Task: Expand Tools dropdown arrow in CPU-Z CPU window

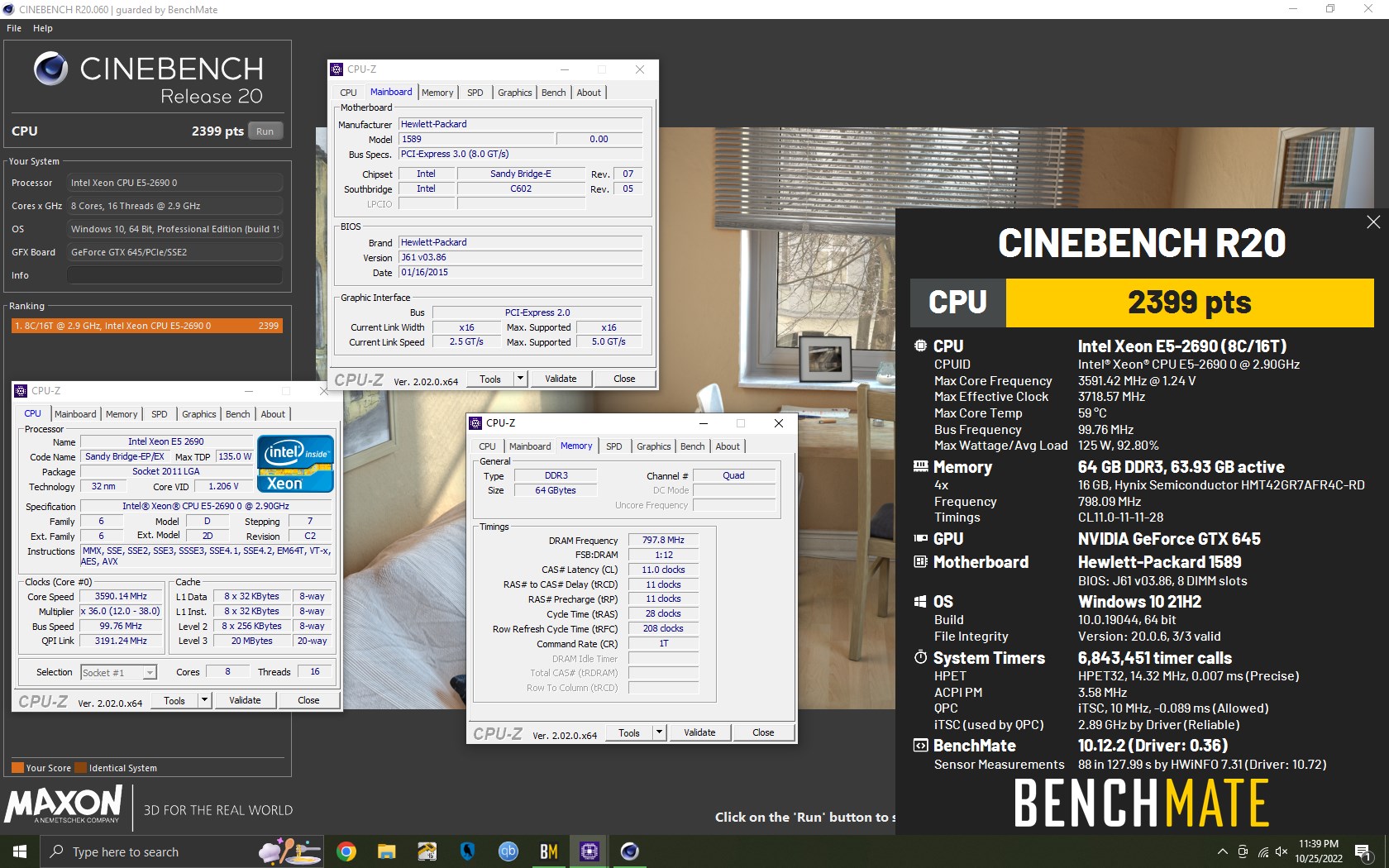Action: click(x=204, y=700)
